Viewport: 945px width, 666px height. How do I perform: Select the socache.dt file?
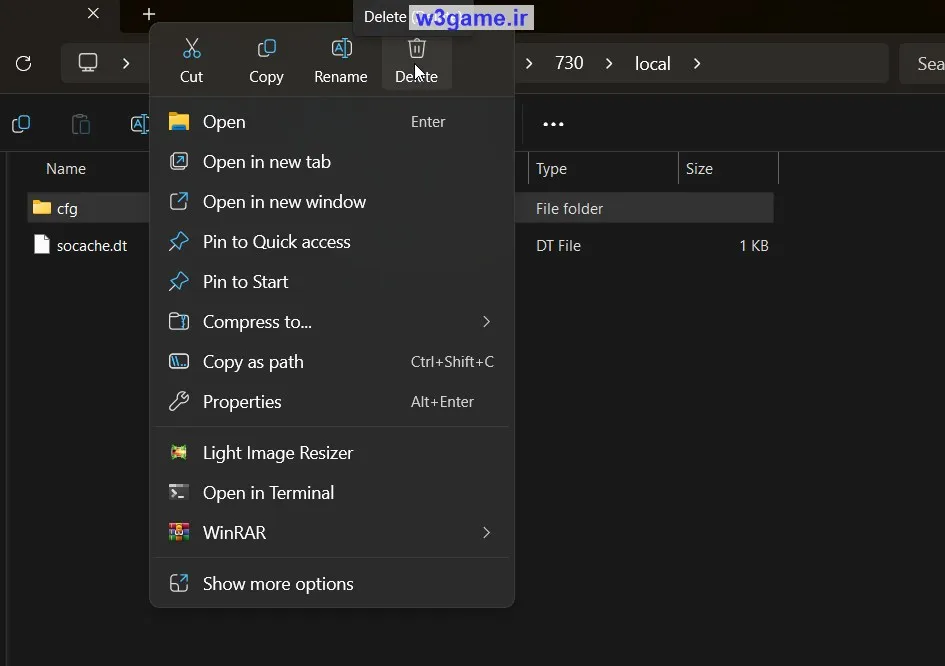tap(92, 245)
